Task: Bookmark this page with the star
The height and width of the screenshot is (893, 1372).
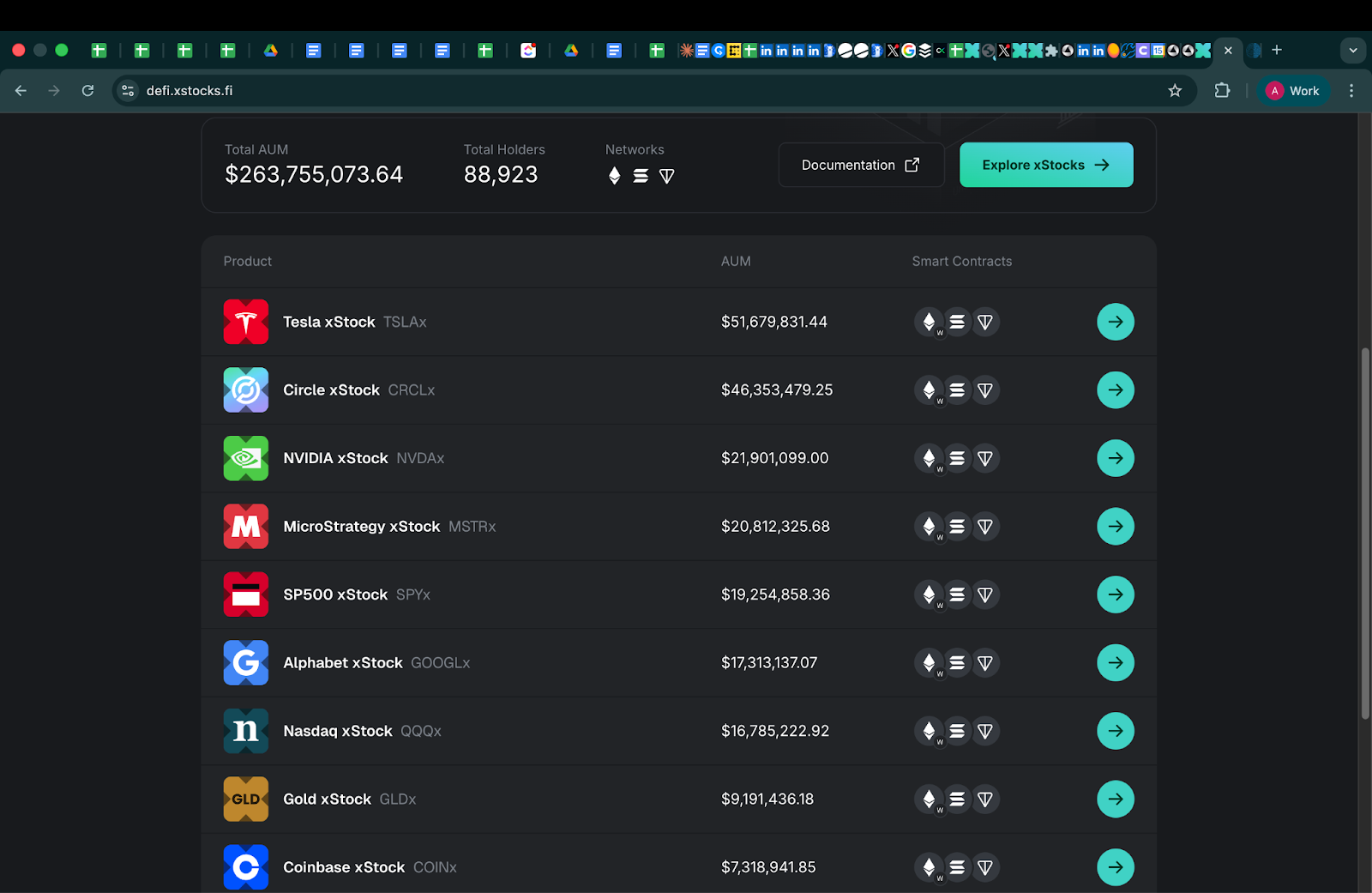Action: (1175, 90)
